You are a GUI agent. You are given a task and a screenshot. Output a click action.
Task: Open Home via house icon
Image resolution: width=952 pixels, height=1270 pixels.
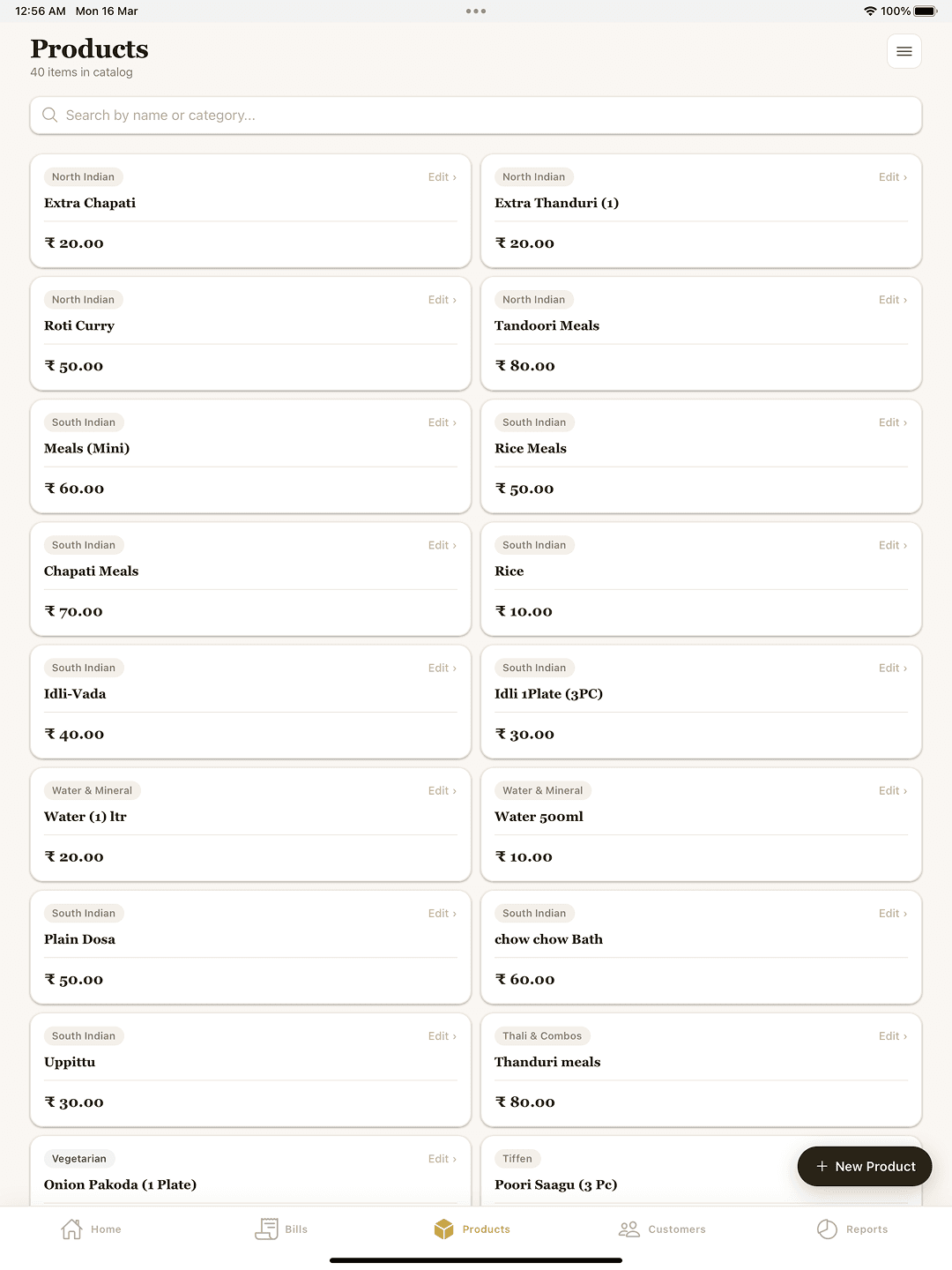[x=71, y=1229]
